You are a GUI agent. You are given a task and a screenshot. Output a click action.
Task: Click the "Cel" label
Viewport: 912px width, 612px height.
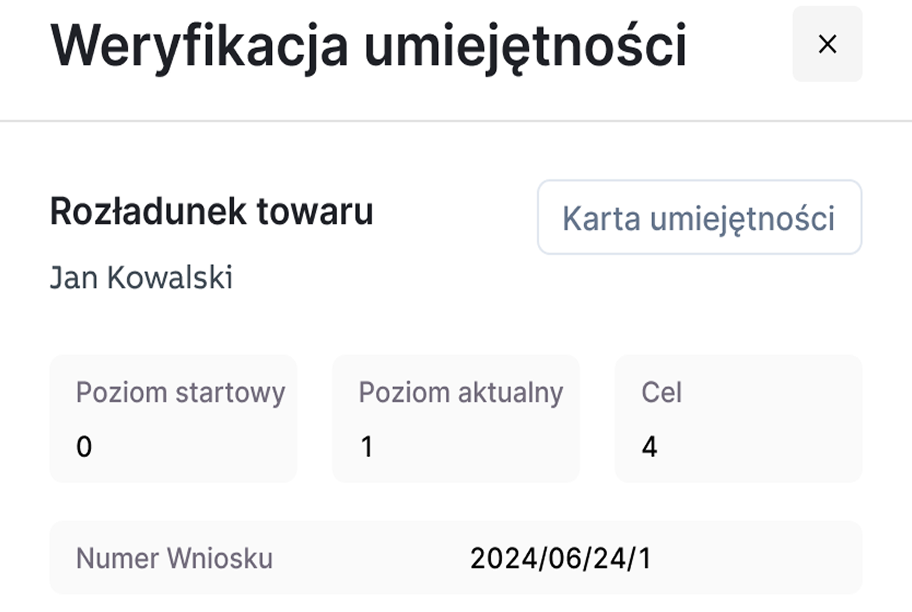661,392
